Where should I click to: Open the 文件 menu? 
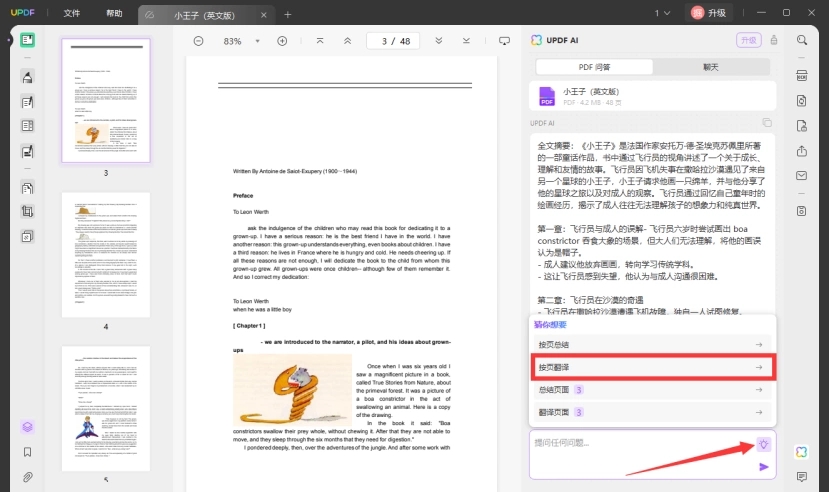pos(71,13)
